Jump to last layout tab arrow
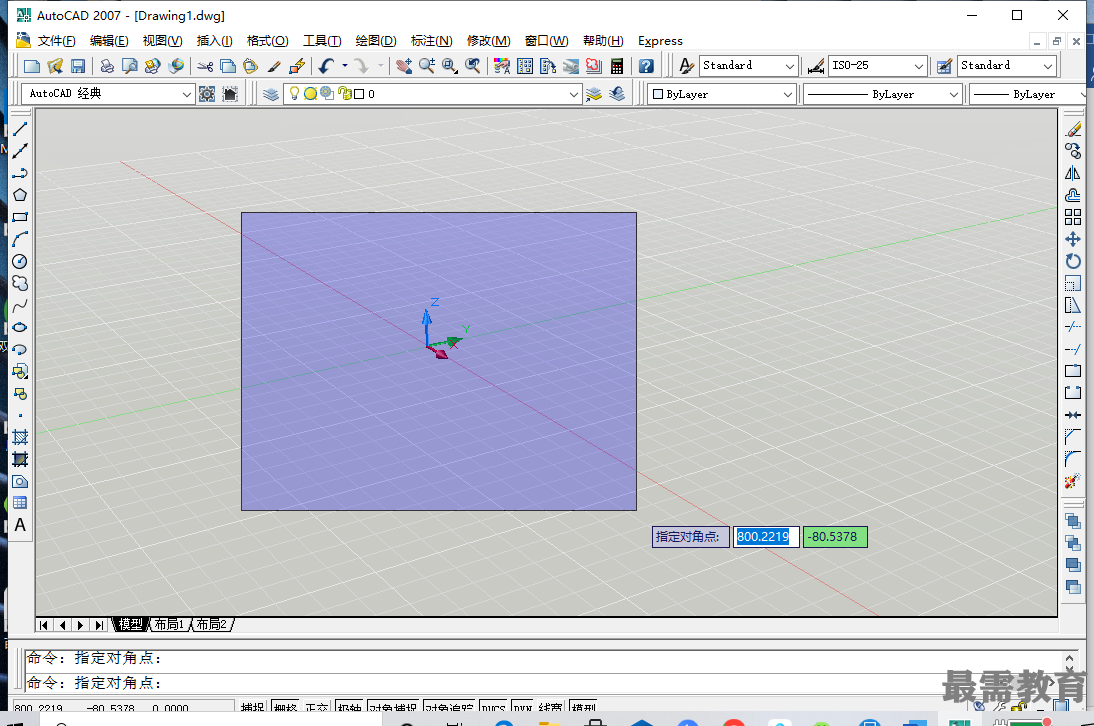Image resolution: width=1094 pixels, height=726 pixels. (x=99, y=625)
